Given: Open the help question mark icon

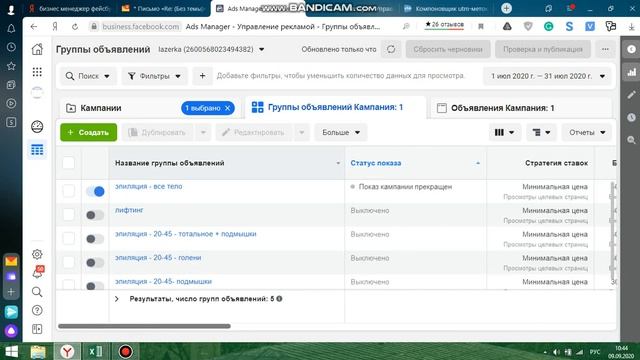Looking at the screenshot, I should (x=37, y=310).
